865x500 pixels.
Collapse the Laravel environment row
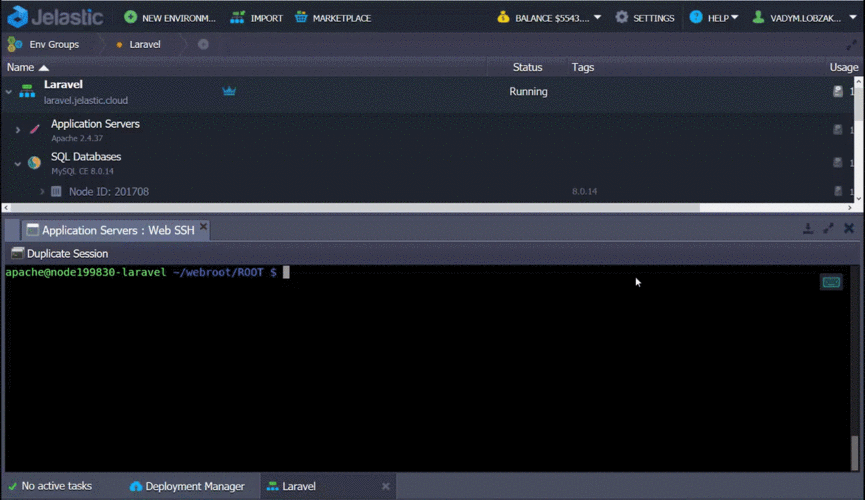click(9, 92)
